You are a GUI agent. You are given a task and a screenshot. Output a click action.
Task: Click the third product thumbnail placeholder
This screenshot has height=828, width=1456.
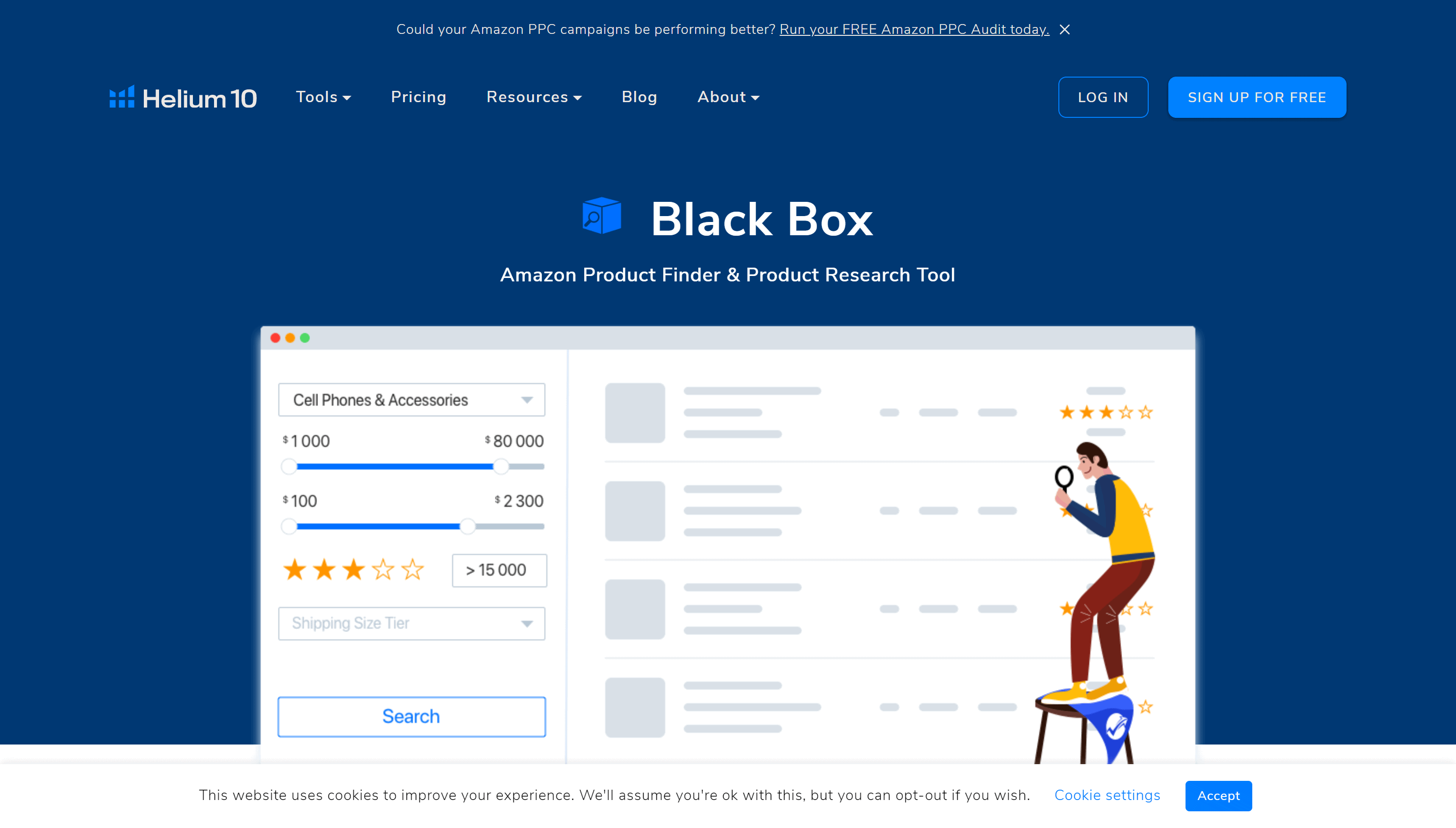click(x=635, y=609)
